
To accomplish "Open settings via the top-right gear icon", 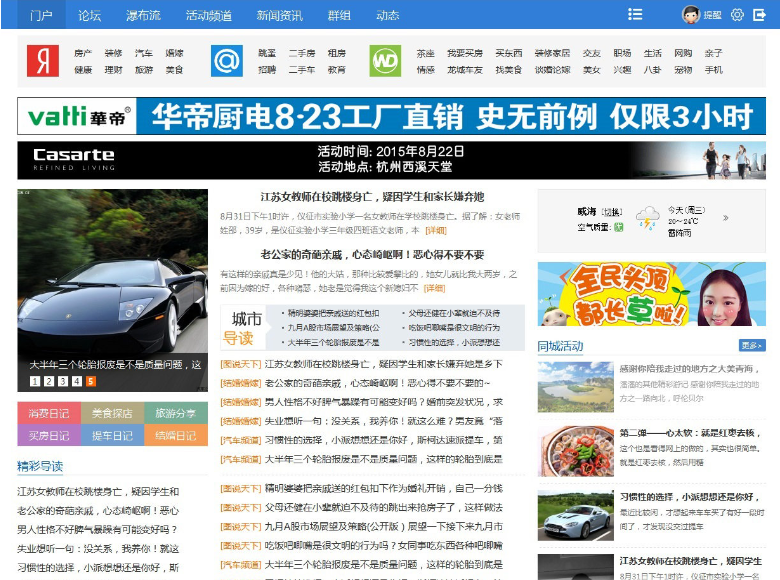I will tap(737, 15).
